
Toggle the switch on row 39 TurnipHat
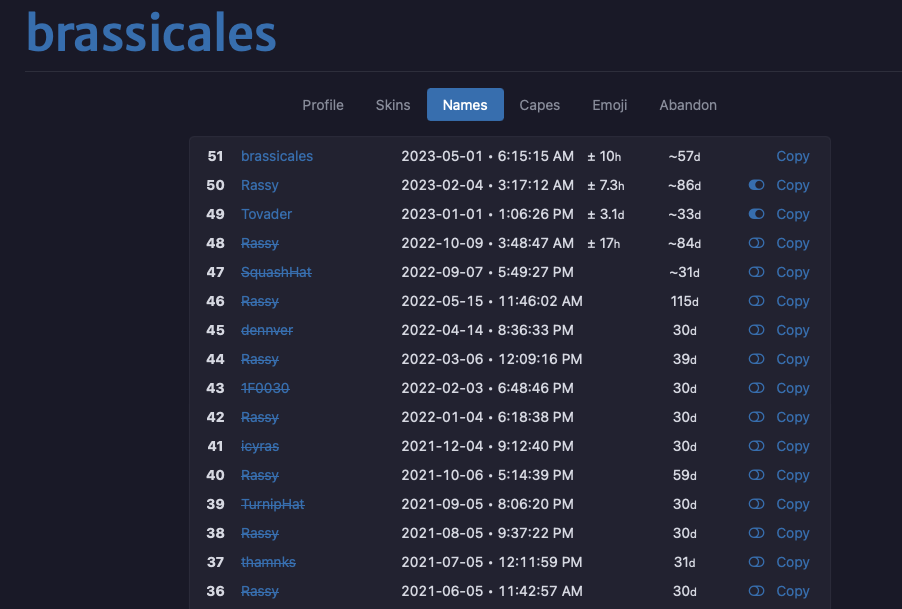click(756, 504)
